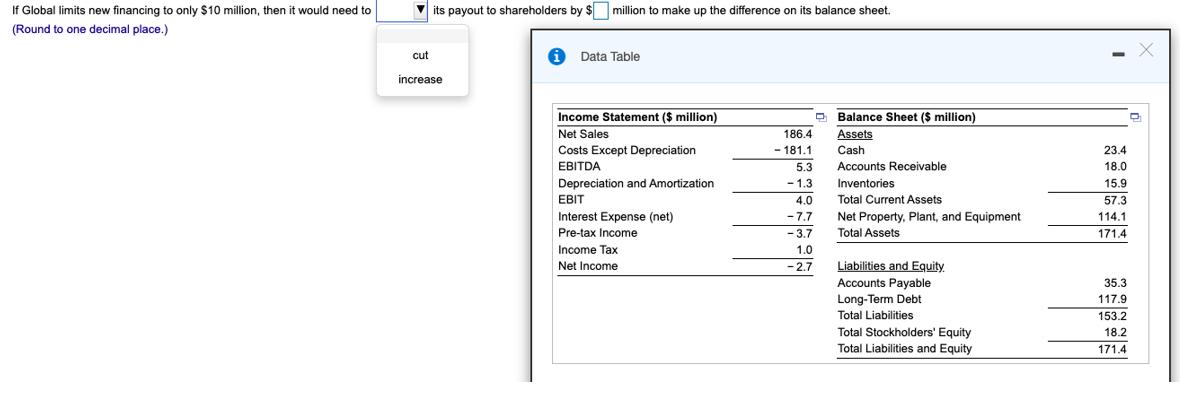Click Total Liabilities and Equity label
The image size is (1180, 406).
[x=905, y=349]
